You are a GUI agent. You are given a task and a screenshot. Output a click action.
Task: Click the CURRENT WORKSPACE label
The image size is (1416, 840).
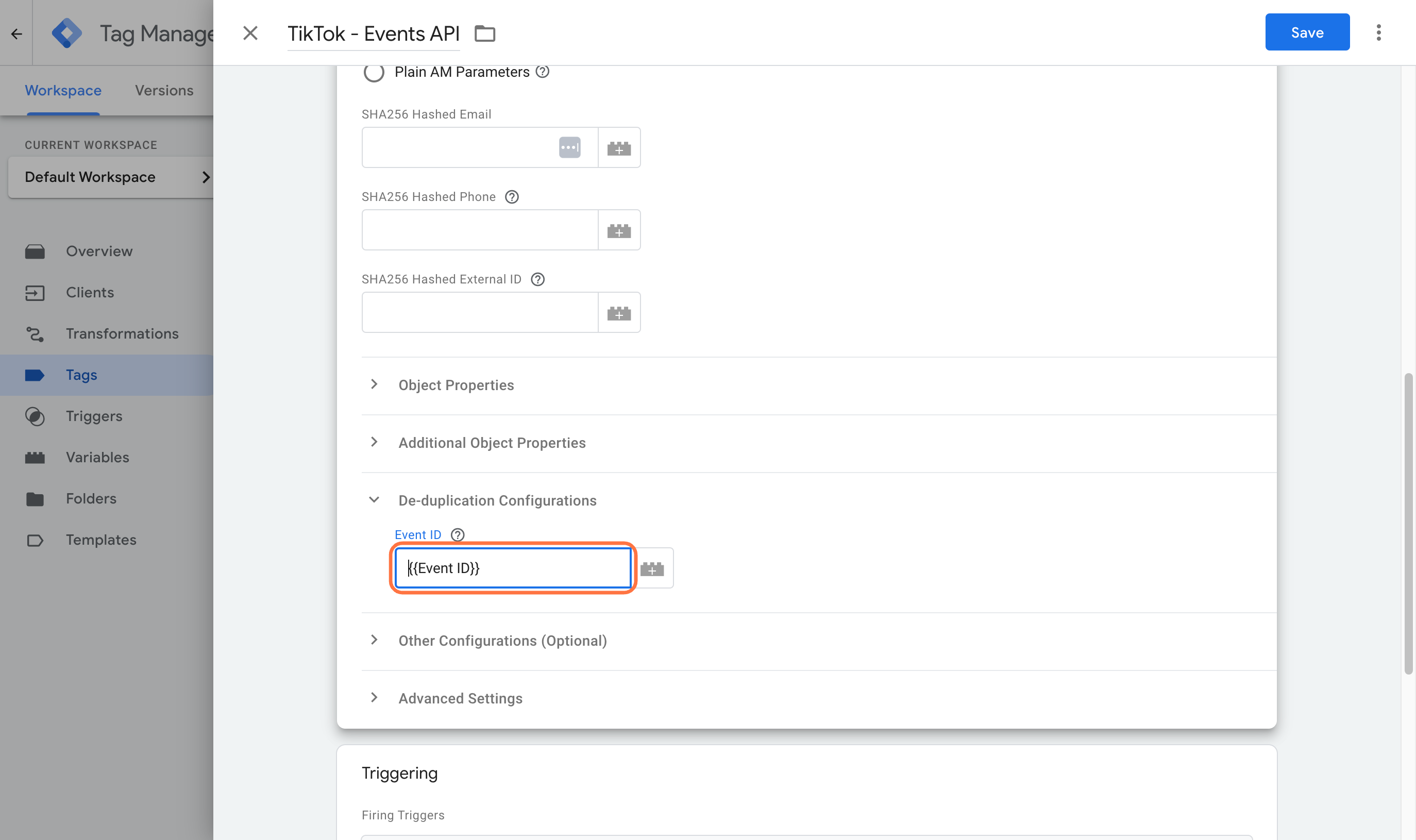pos(91,145)
